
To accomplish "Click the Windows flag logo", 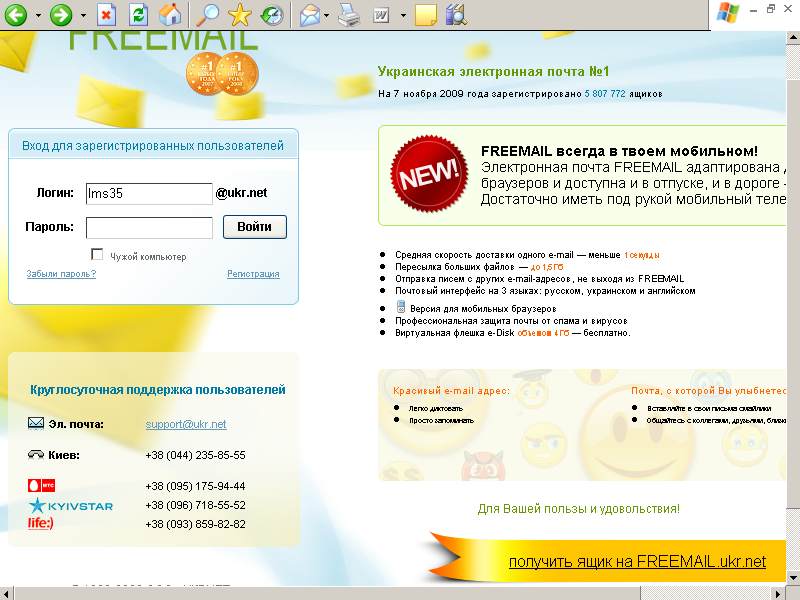I will coord(728,12).
